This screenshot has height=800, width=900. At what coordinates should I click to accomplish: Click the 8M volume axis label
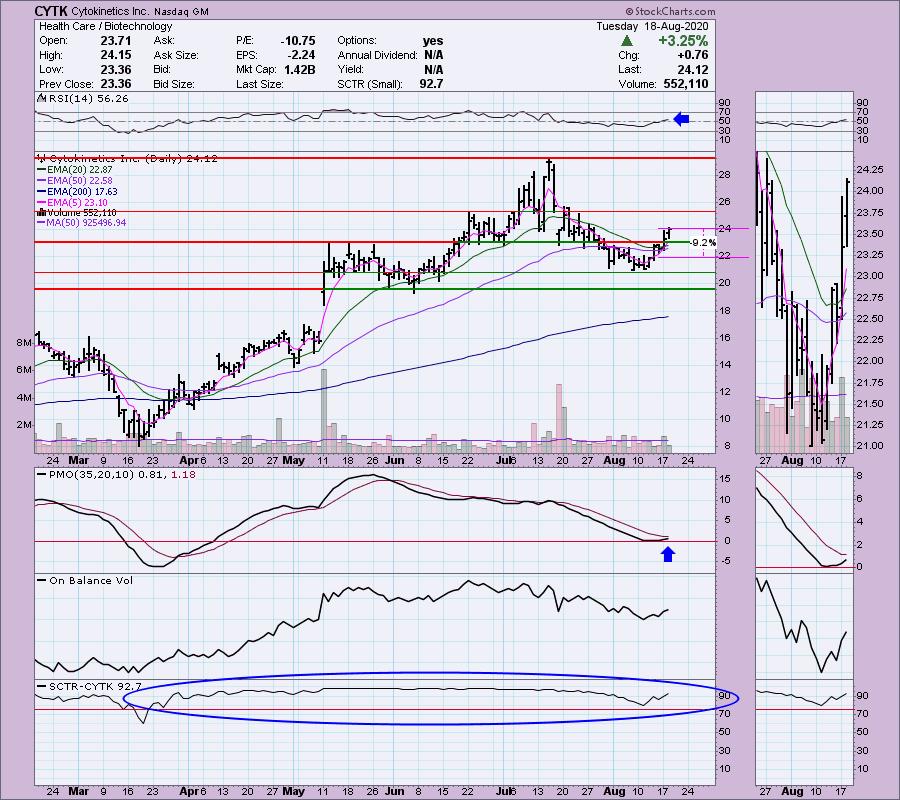(x=24, y=343)
